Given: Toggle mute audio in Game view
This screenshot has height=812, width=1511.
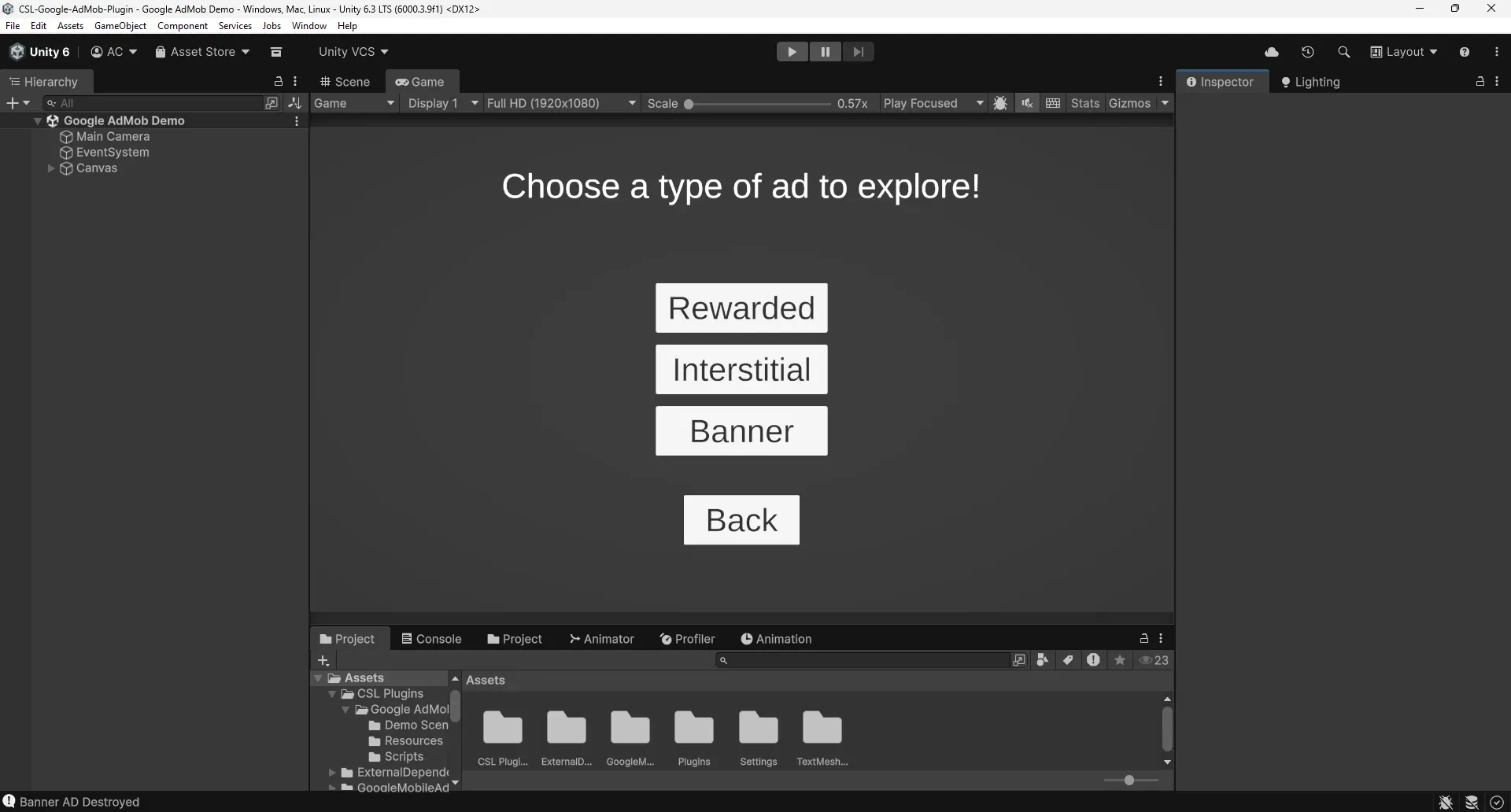Looking at the screenshot, I should 1027,103.
